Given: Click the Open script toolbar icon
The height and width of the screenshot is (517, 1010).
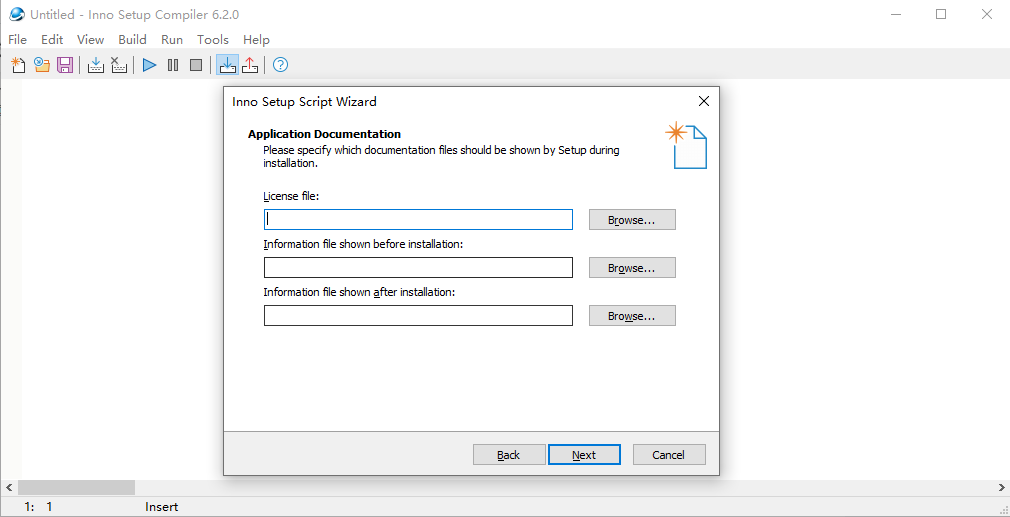Looking at the screenshot, I should [42, 65].
